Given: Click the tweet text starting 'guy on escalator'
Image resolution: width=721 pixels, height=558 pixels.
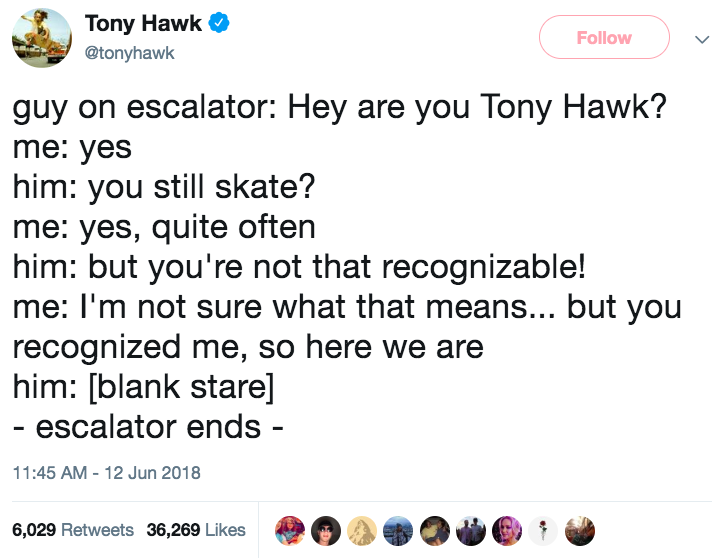Looking at the screenshot, I should click(347, 267).
